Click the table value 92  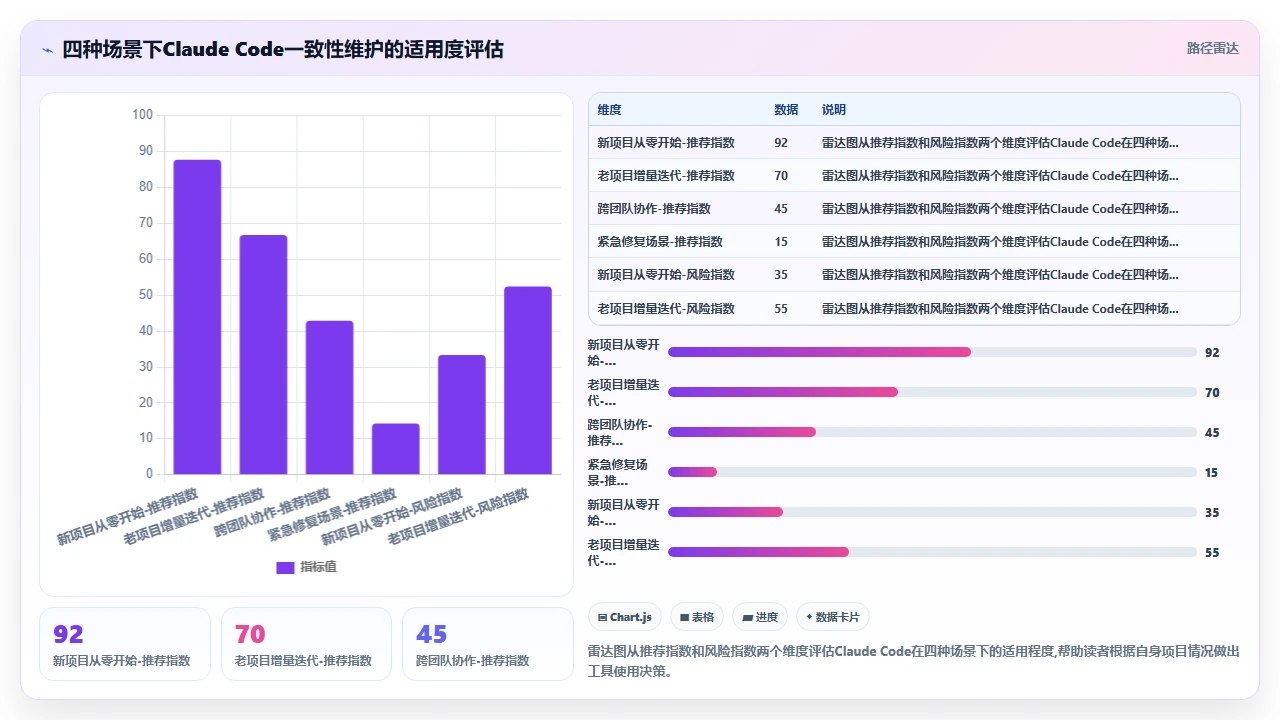[781, 143]
